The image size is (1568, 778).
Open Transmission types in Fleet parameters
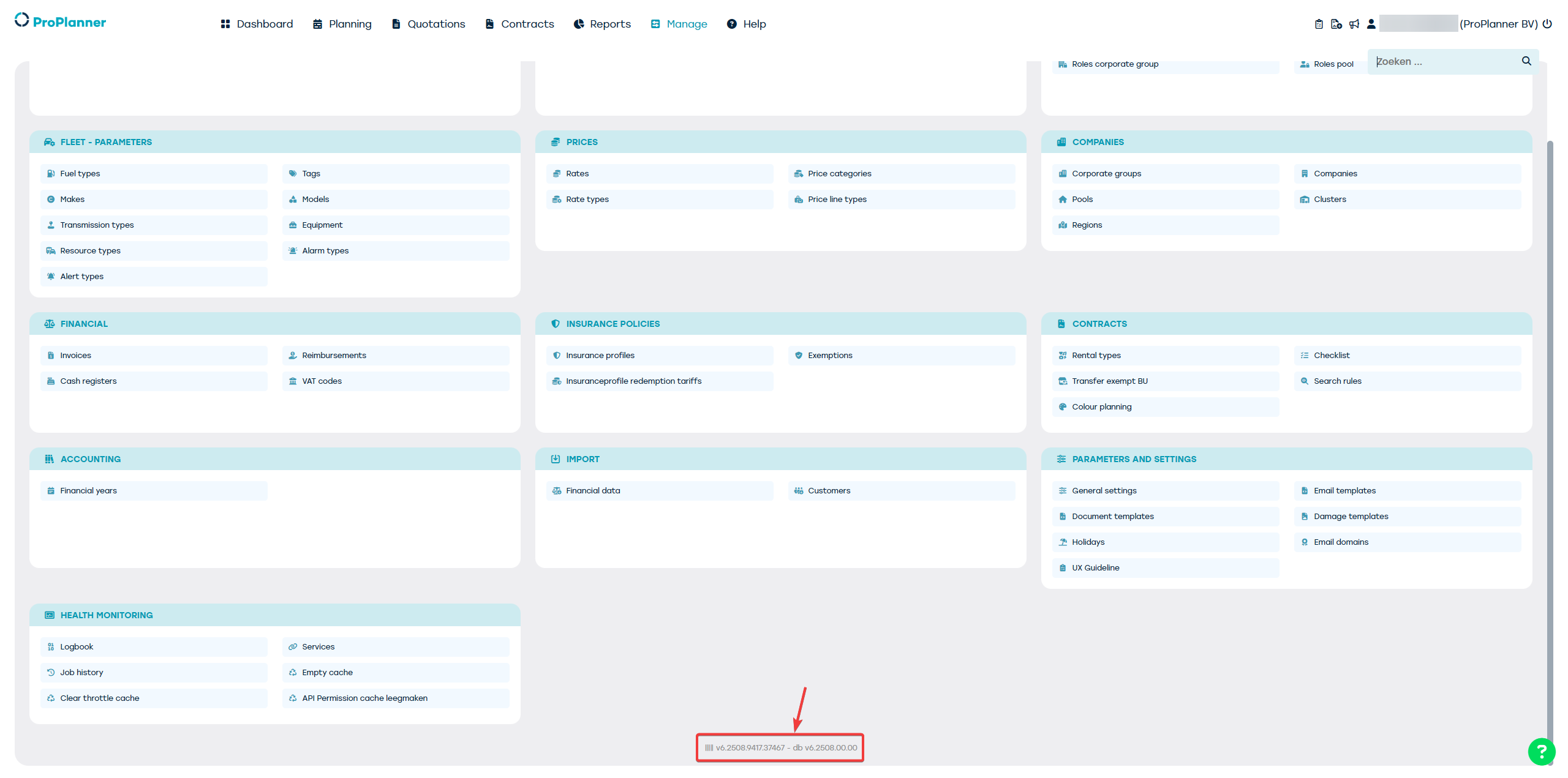click(x=97, y=225)
